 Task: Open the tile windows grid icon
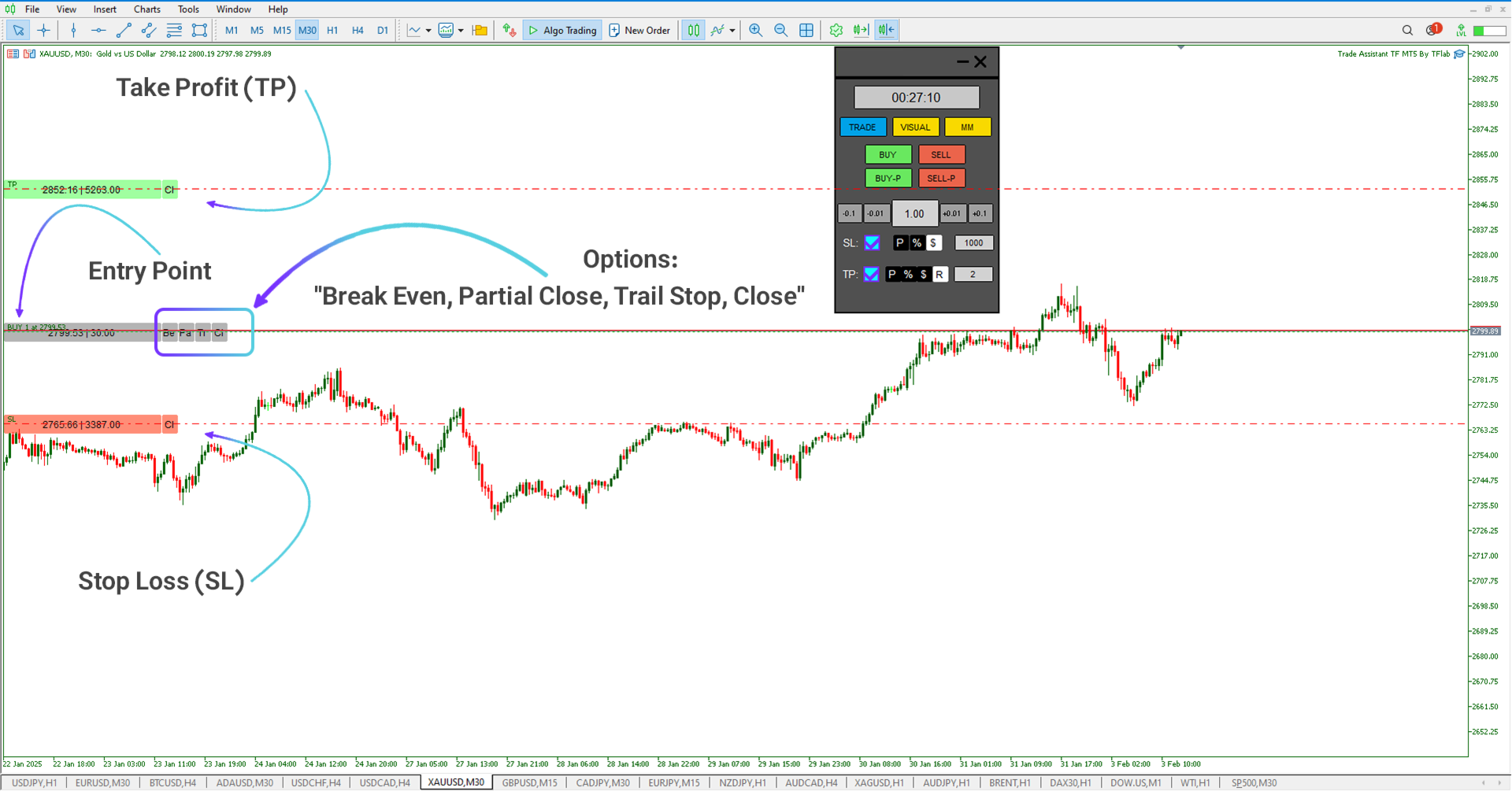tap(806, 30)
